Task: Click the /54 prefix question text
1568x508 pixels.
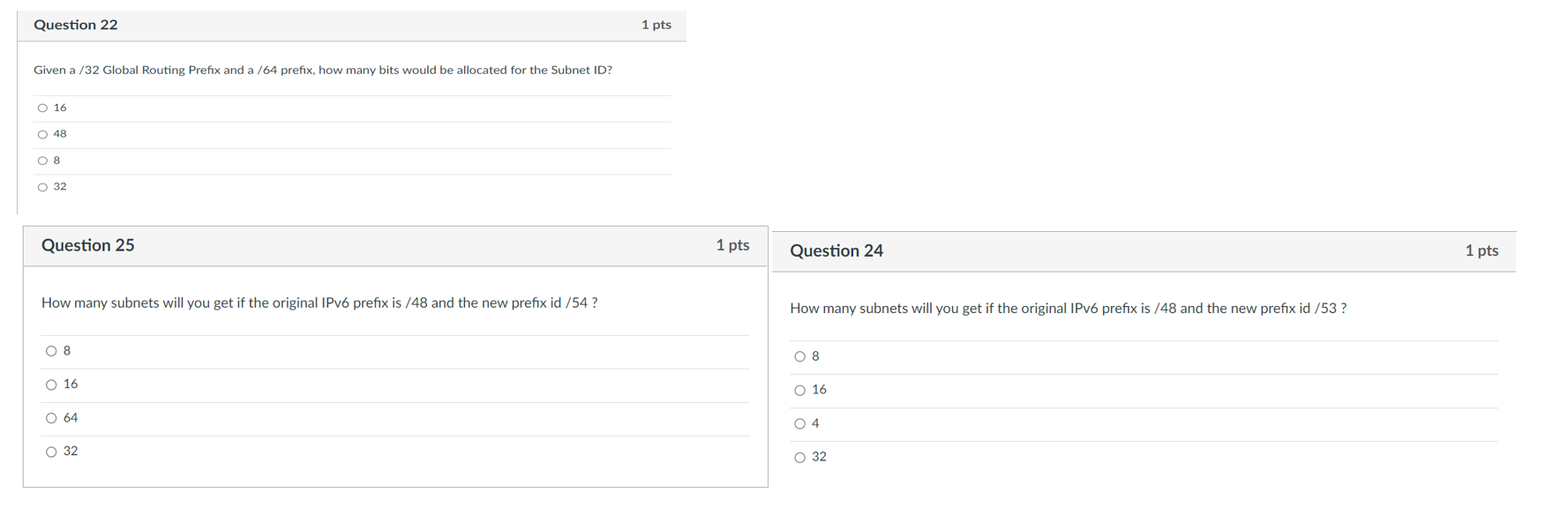Action: point(319,303)
